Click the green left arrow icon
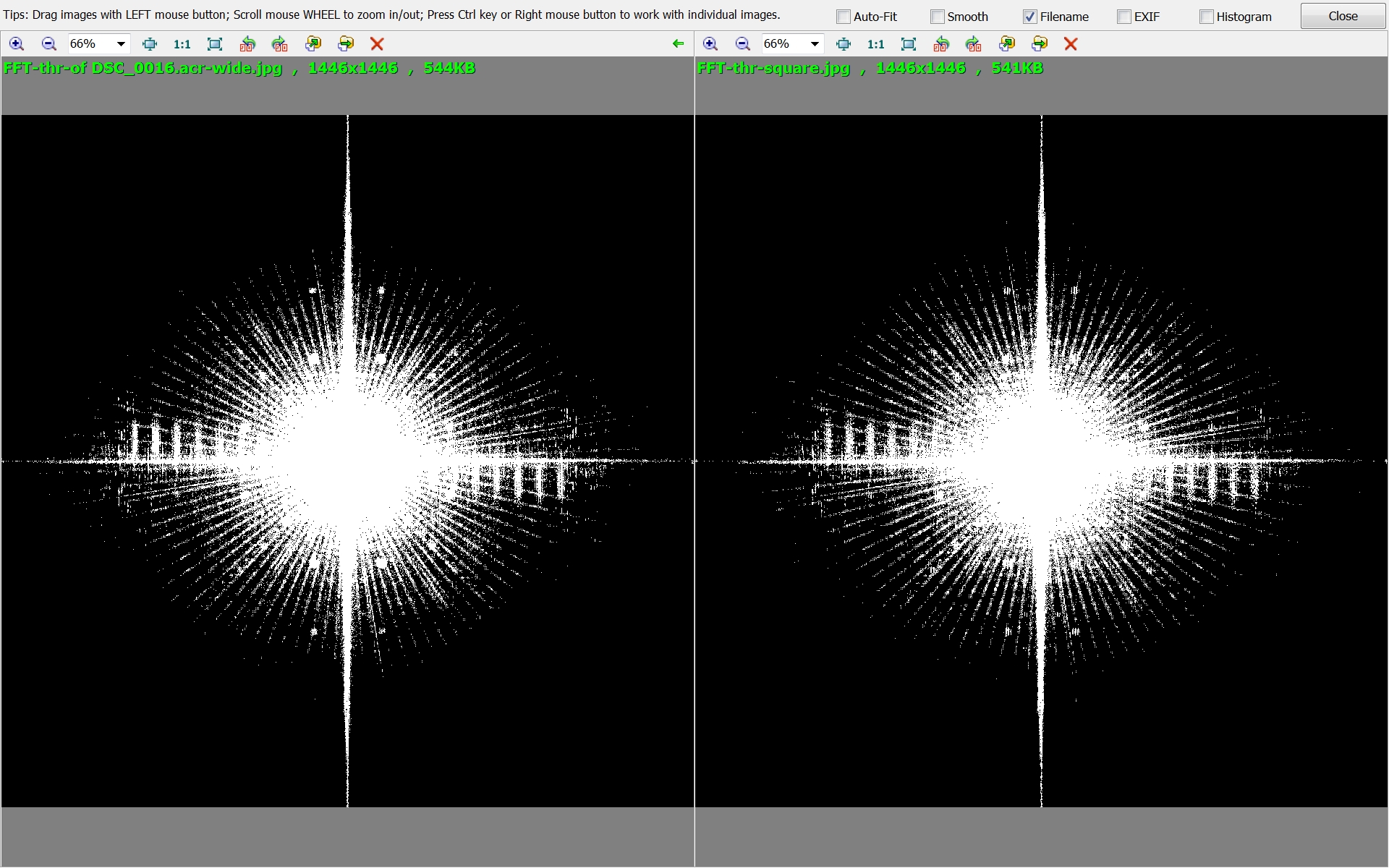 click(678, 44)
